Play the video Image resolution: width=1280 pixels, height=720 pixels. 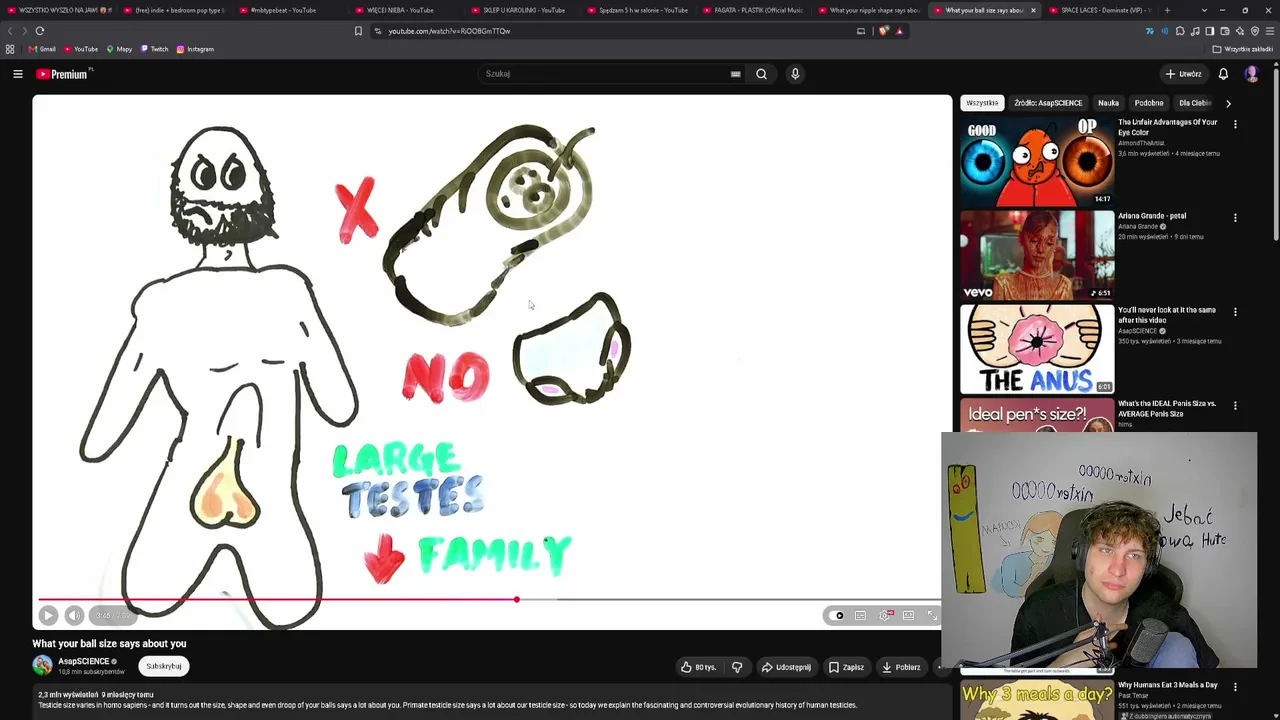pyautogui.click(x=48, y=616)
